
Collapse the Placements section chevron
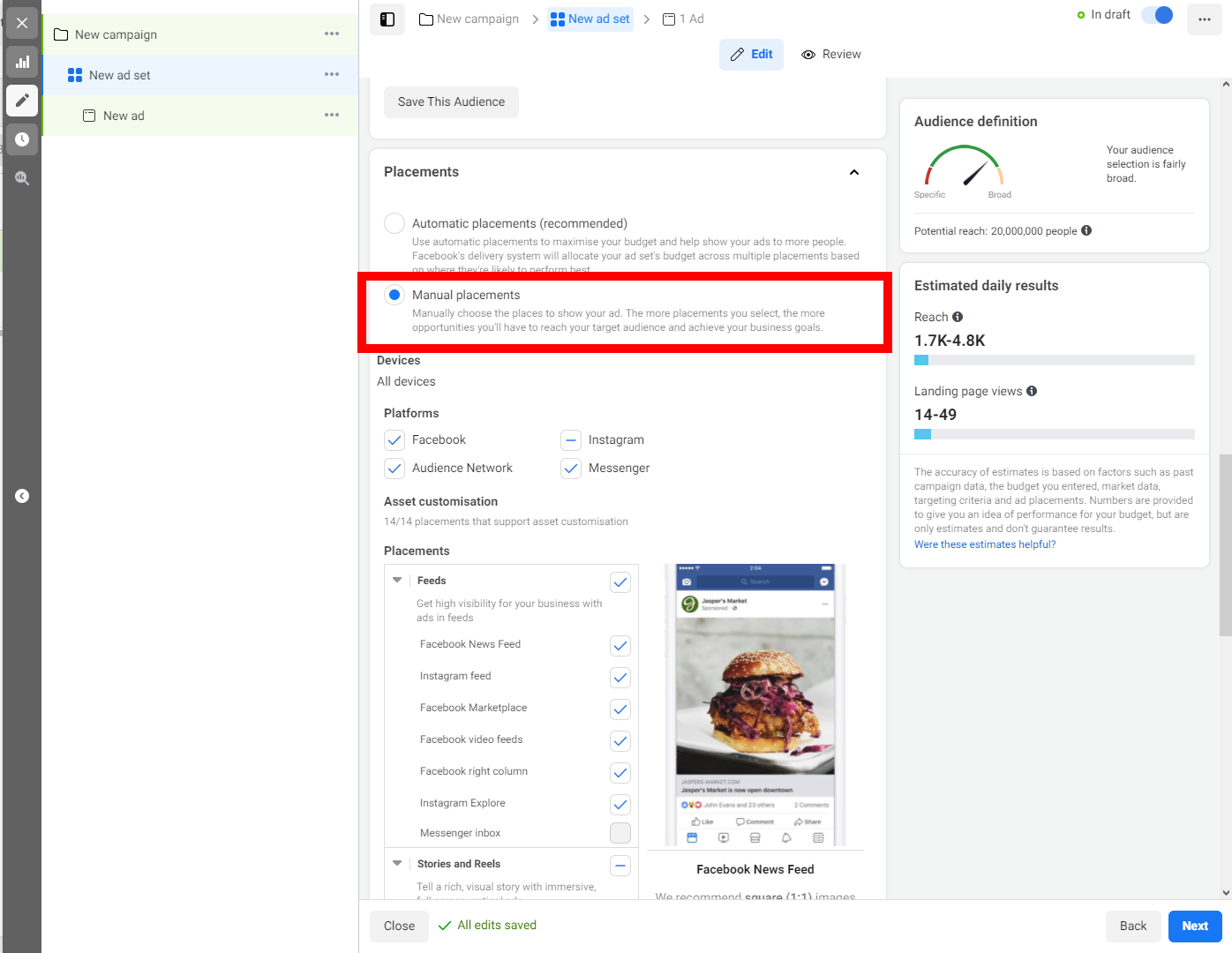pos(853,172)
